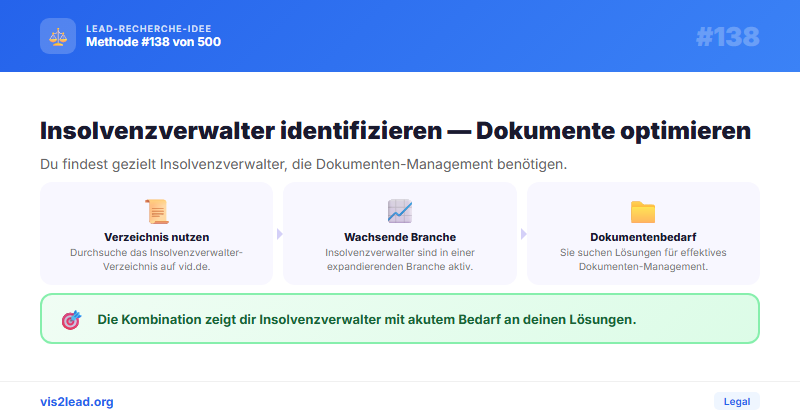Select the Wachsende Branche card title
Viewport: 800px width, 420px height.
(x=400, y=237)
